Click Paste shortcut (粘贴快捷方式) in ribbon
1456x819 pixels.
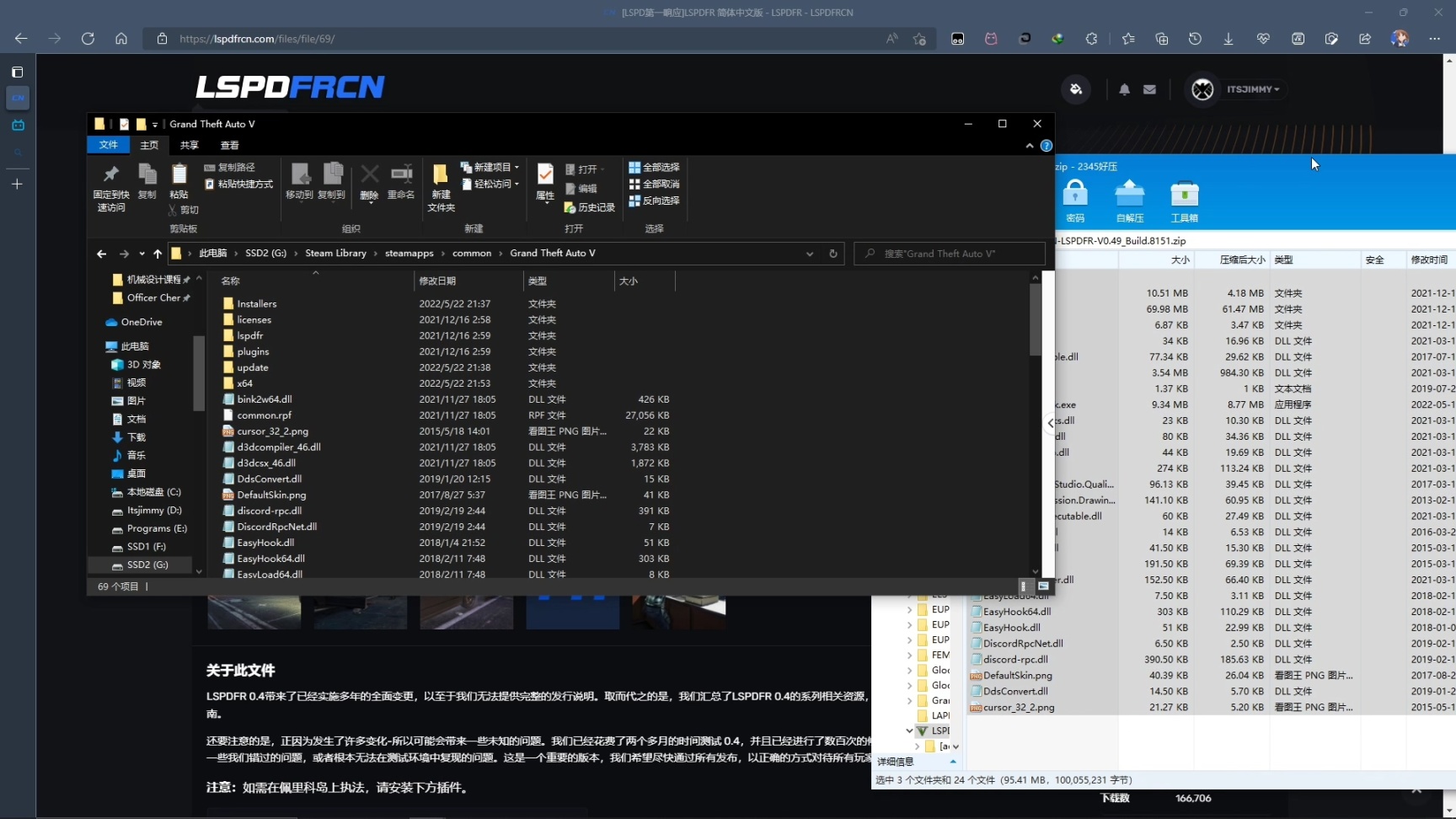click(238, 184)
